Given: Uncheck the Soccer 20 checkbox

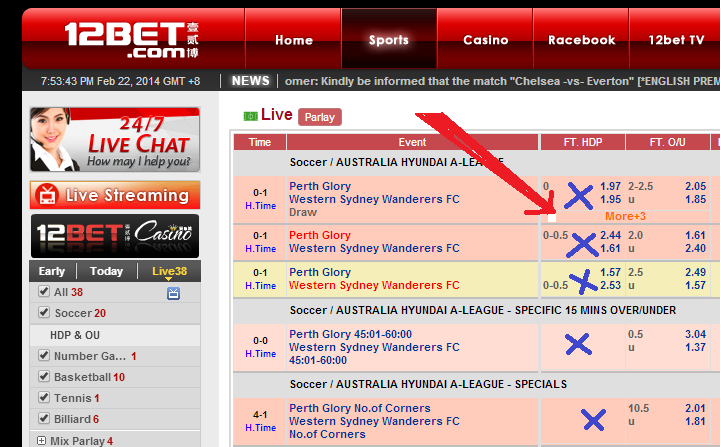Looking at the screenshot, I should point(44,312).
